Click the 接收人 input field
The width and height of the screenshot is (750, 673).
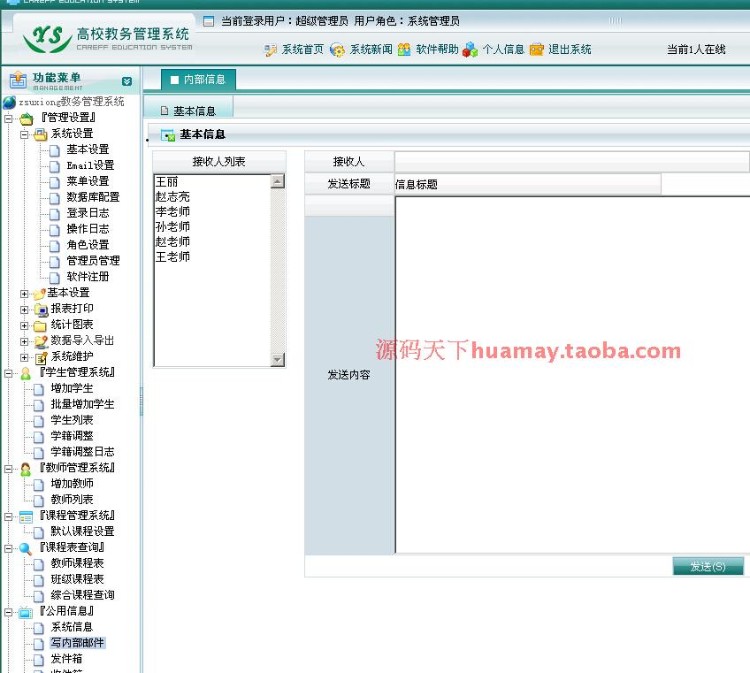pyautogui.click(x=572, y=162)
